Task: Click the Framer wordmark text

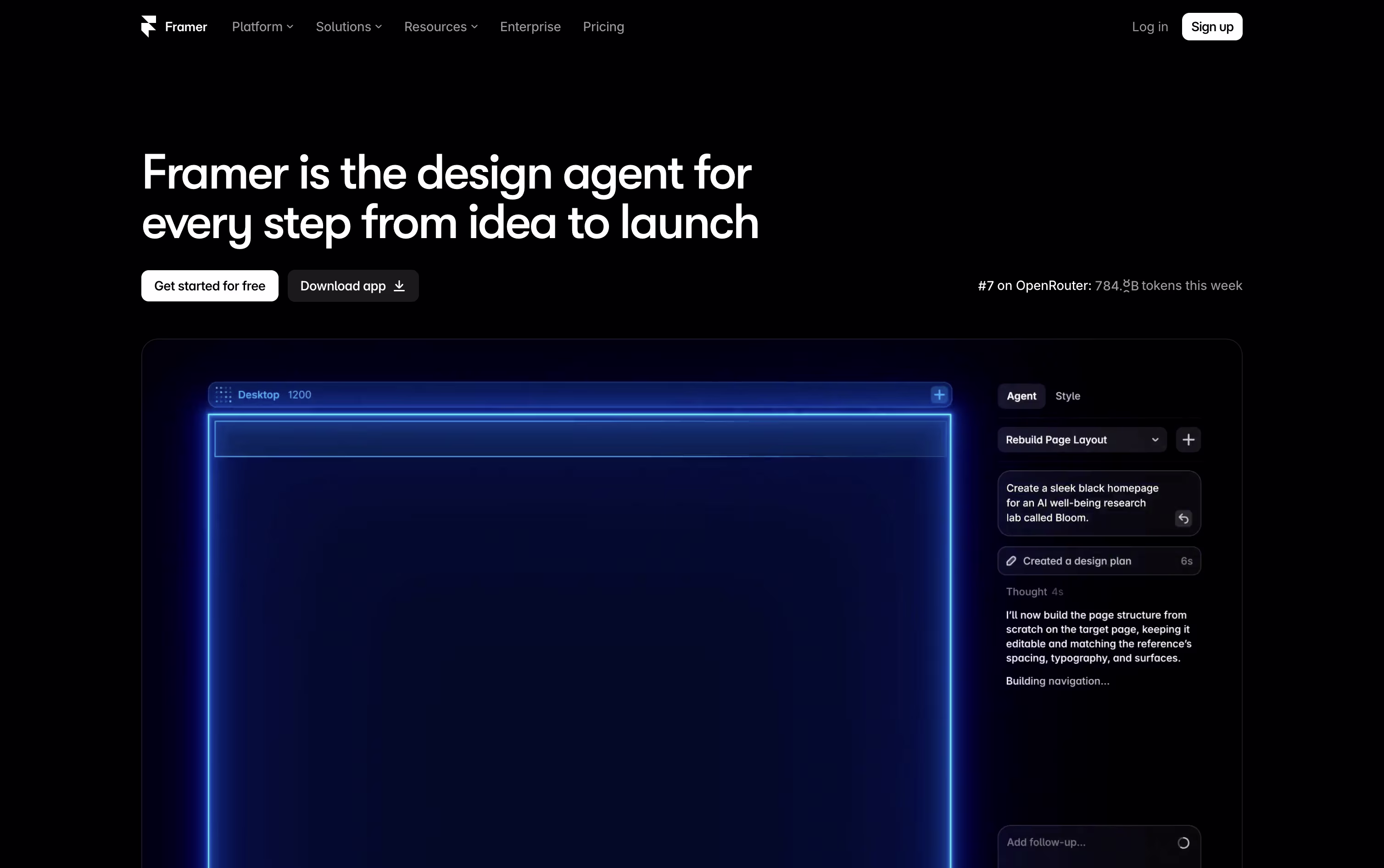Action: click(186, 27)
